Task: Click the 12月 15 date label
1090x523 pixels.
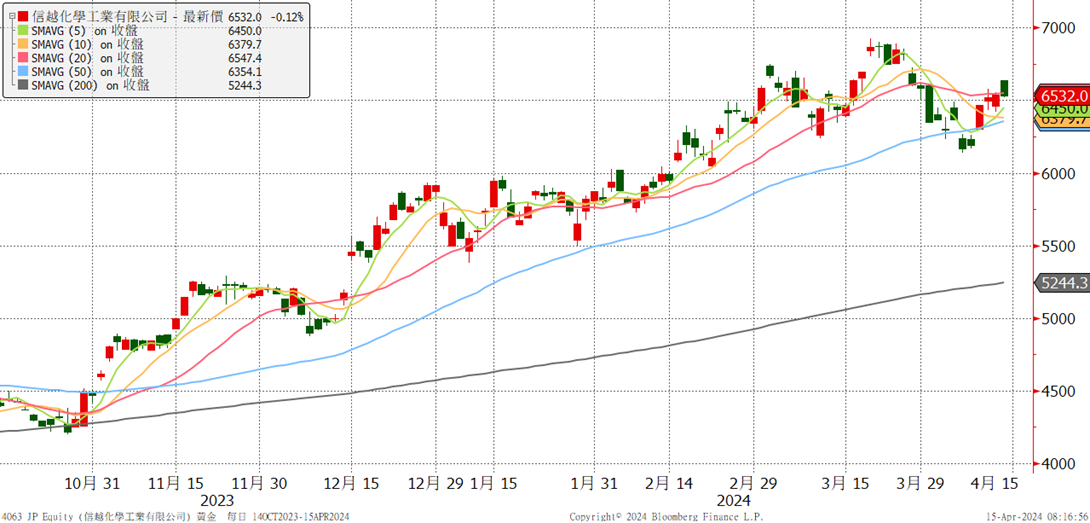Action: pos(353,483)
